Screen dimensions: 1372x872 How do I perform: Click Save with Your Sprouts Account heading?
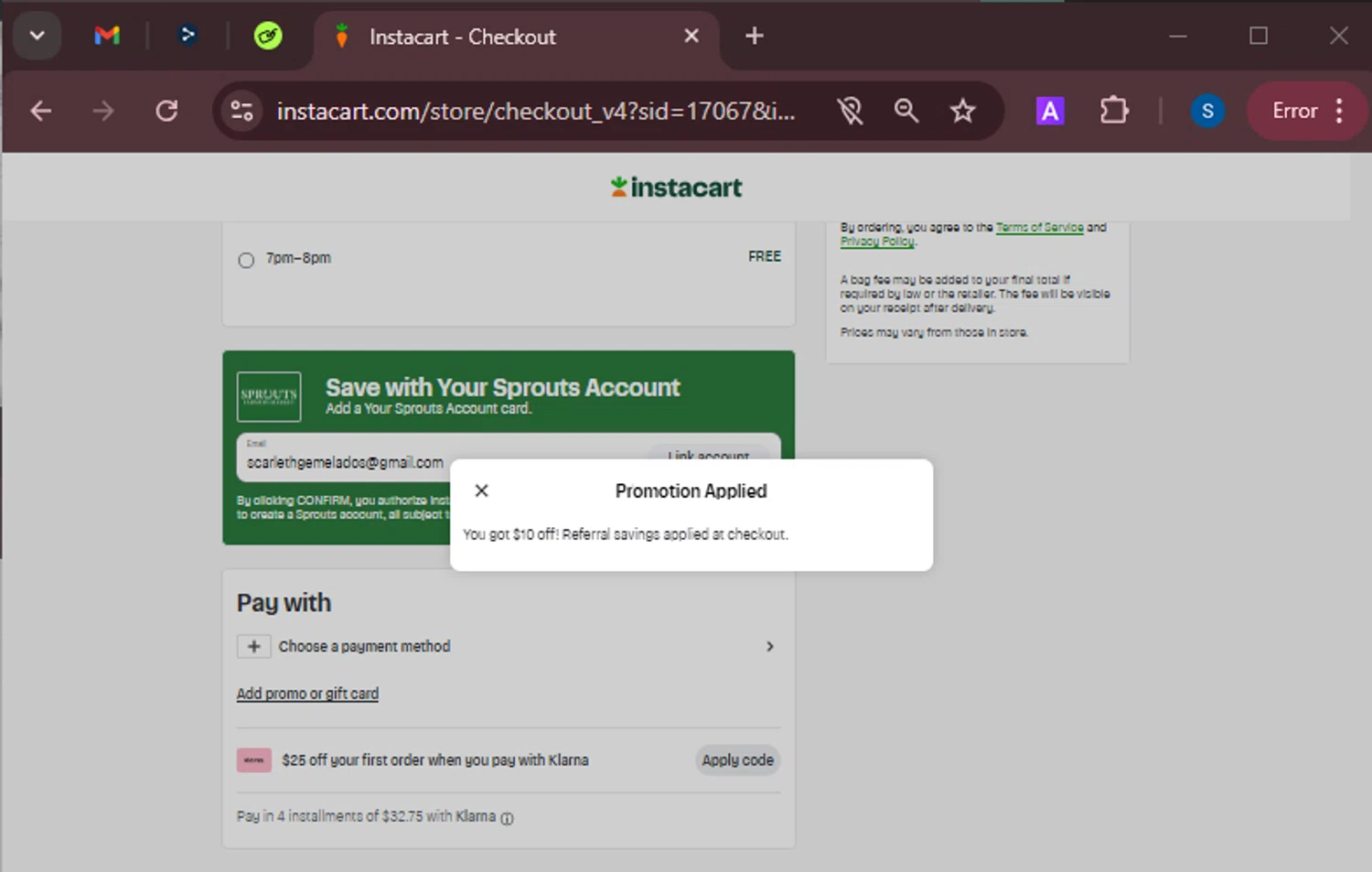(503, 387)
